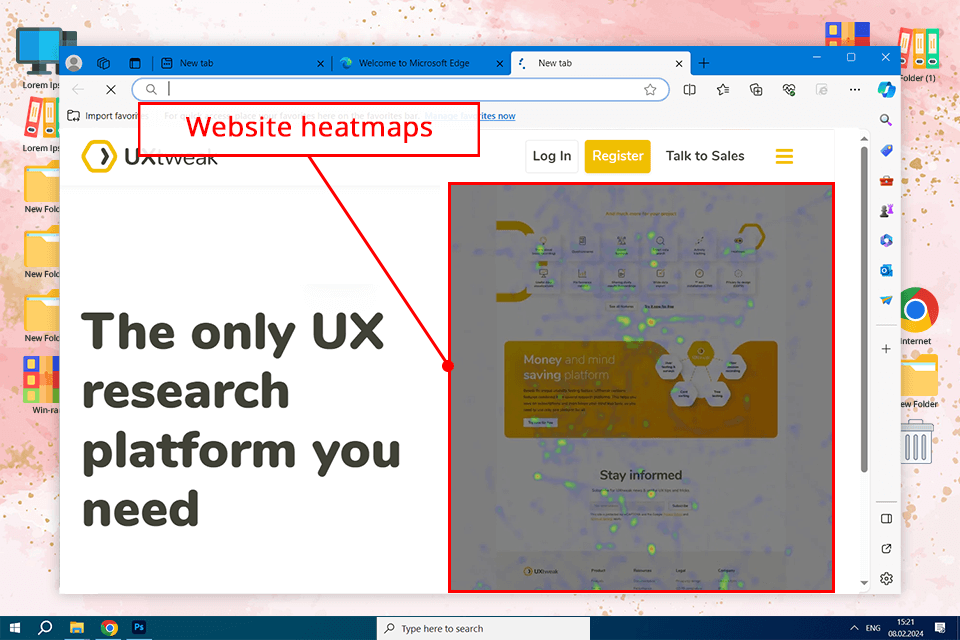Close the first New tab
This screenshot has height=640, width=960.
(x=320, y=63)
